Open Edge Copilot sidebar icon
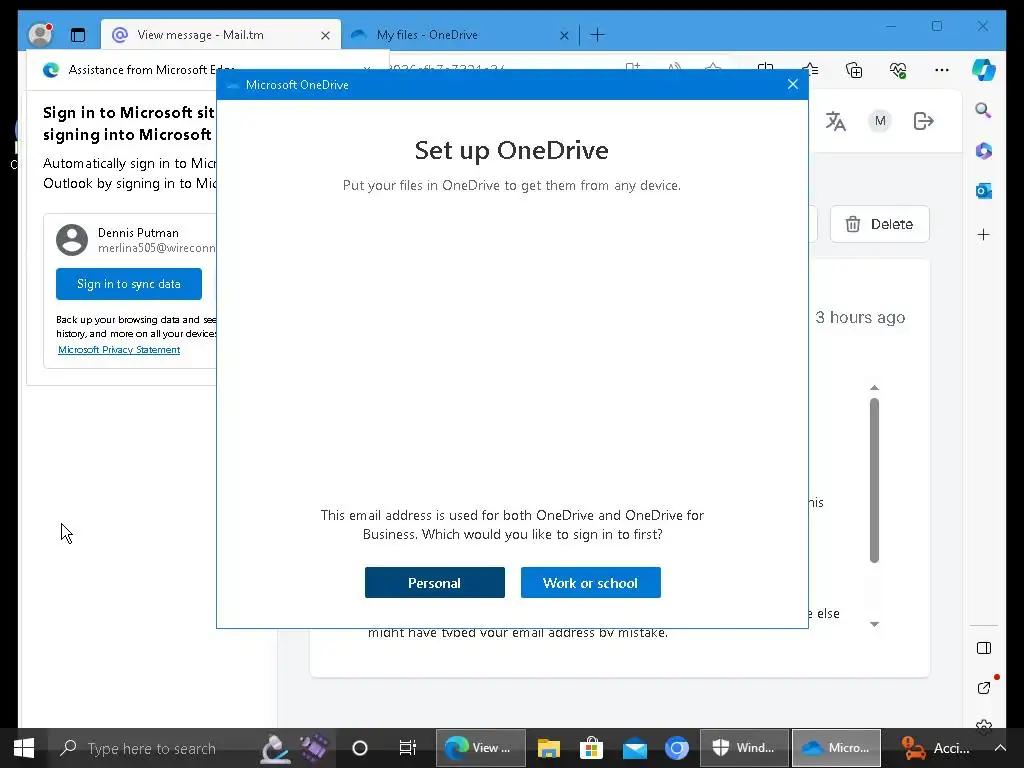Image resolution: width=1024 pixels, height=768 pixels. pos(983,70)
